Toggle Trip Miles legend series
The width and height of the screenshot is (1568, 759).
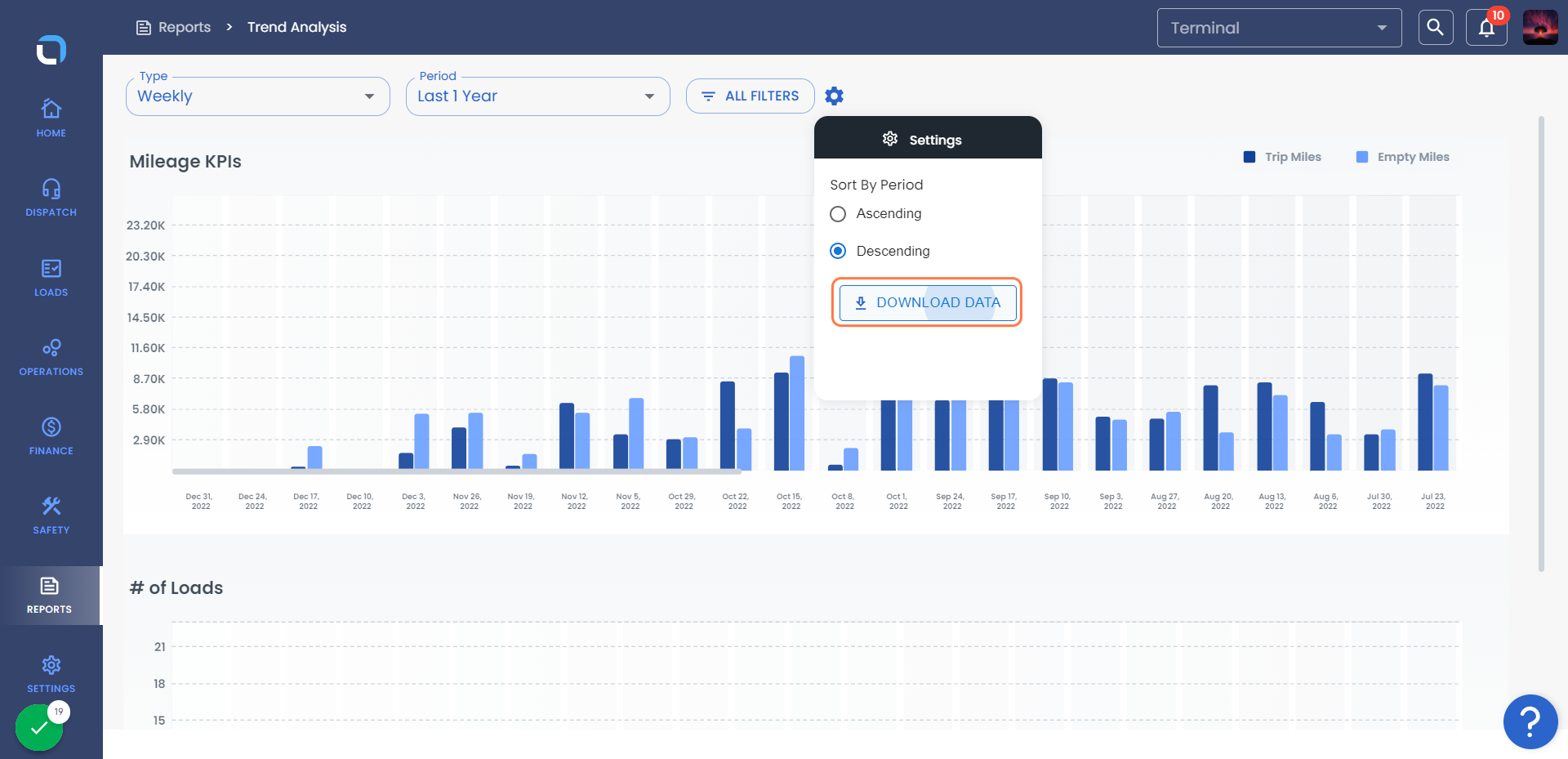pos(1282,157)
